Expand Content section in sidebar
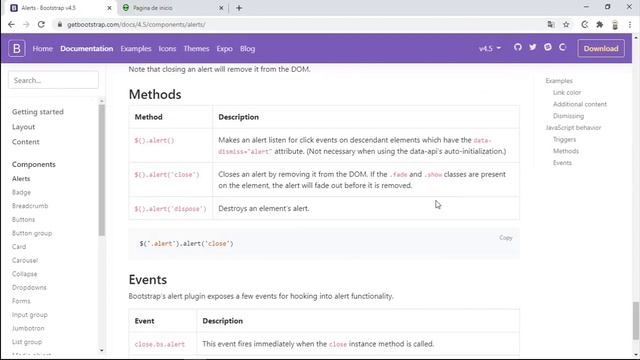The width and height of the screenshot is (640, 360). point(26,142)
